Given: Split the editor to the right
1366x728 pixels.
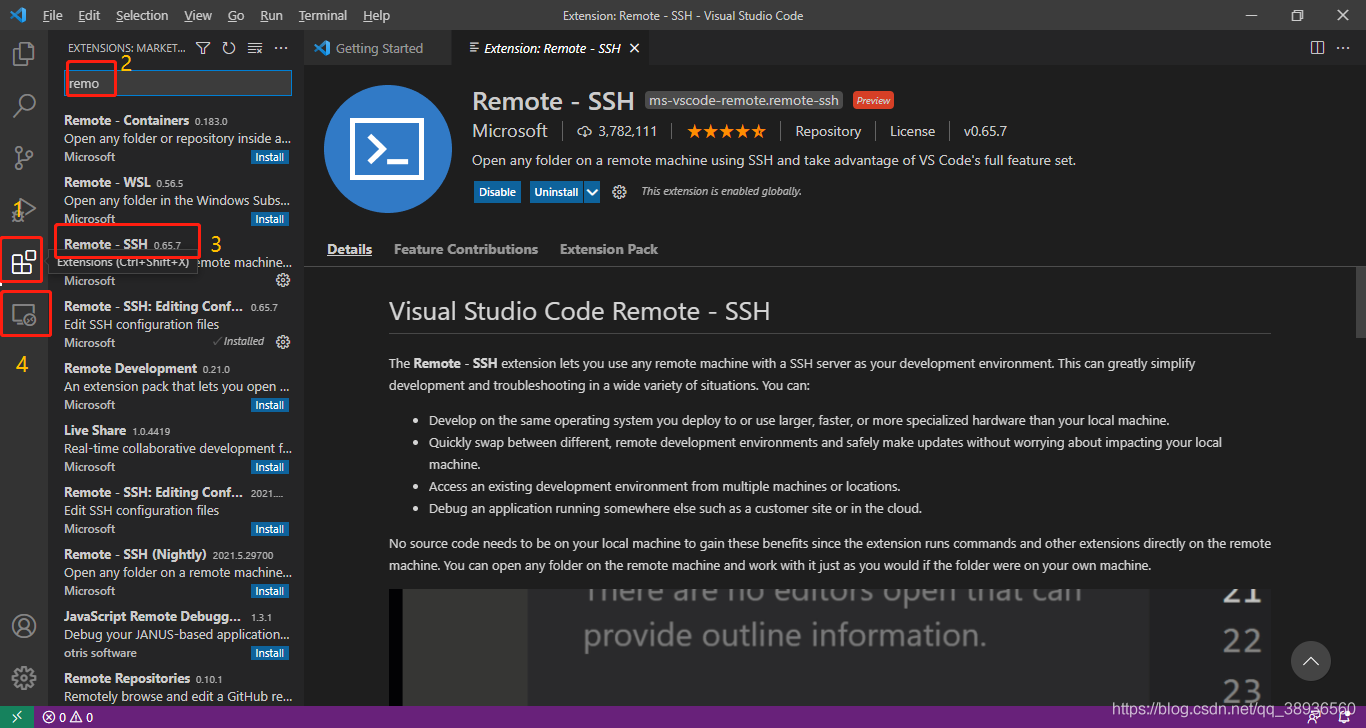Looking at the screenshot, I should point(1317,48).
